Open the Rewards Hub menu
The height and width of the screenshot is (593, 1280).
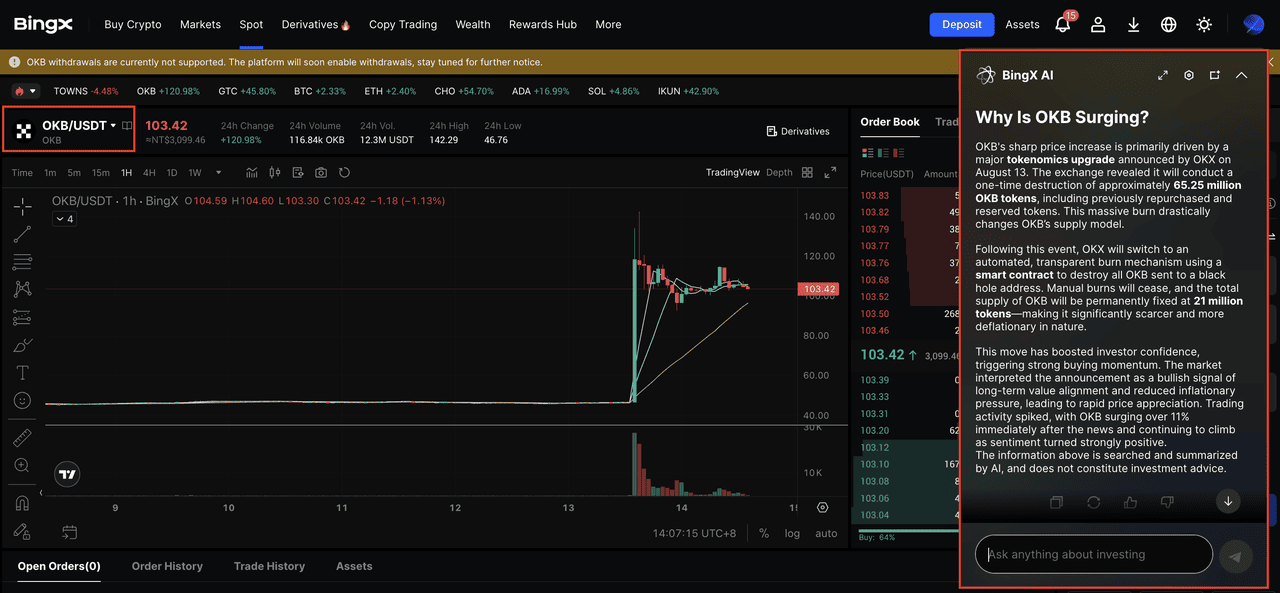point(543,24)
